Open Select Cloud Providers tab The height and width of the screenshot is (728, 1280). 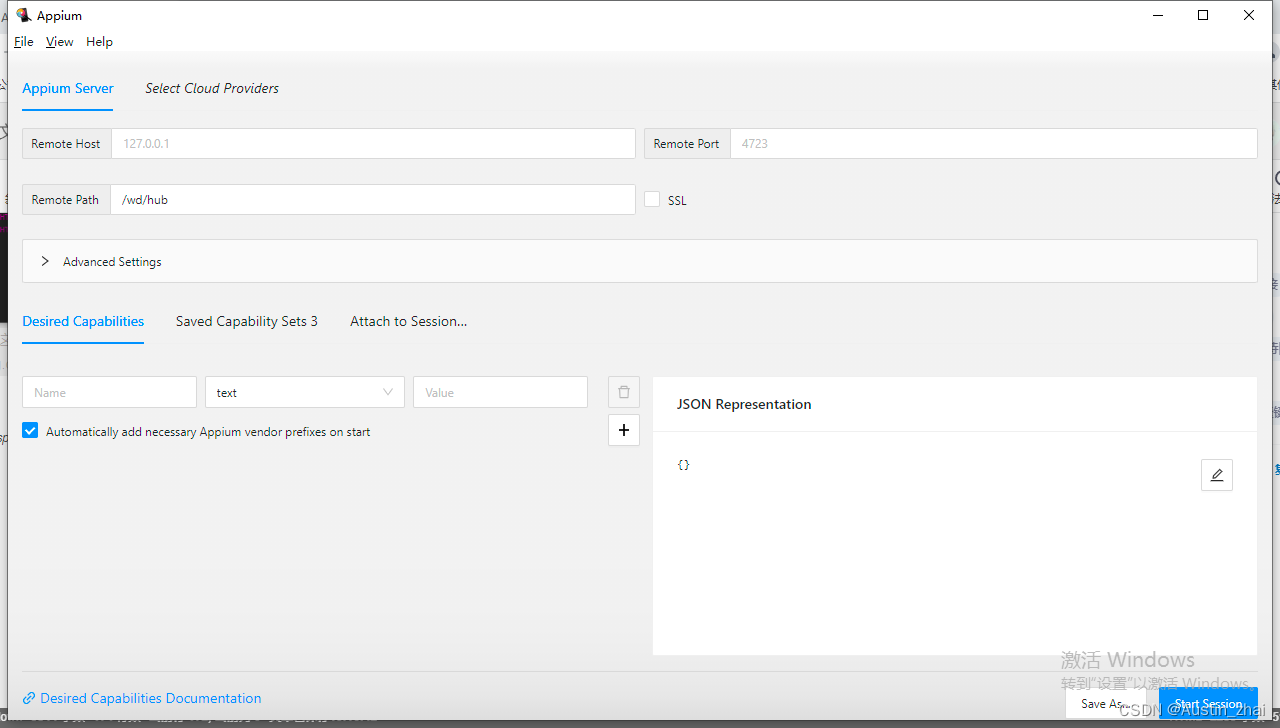click(x=212, y=88)
